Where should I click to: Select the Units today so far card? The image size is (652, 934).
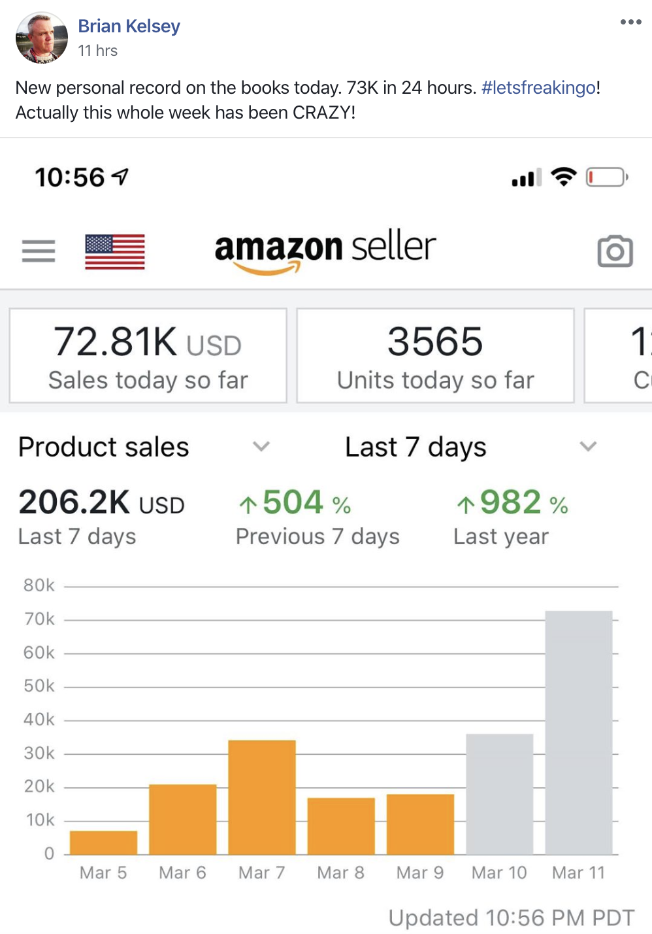click(435, 356)
